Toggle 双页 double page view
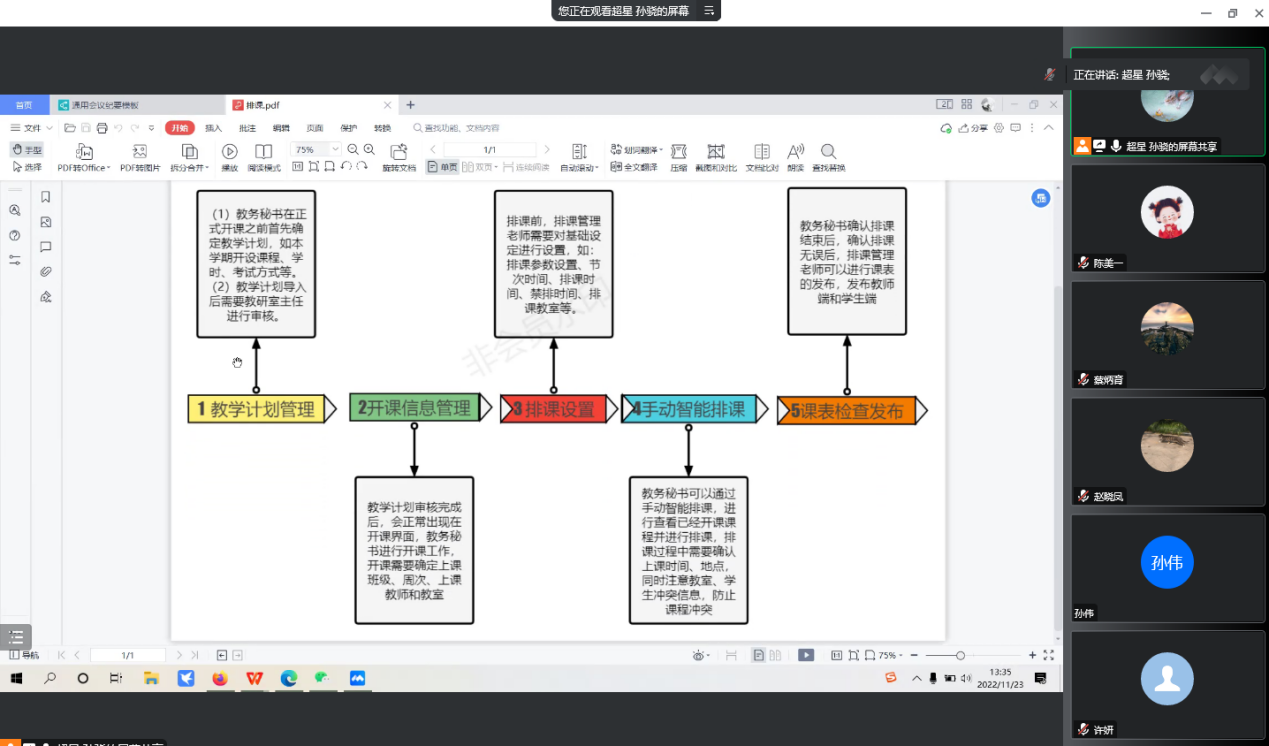Screen dimensions: 1269x746 point(480,167)
